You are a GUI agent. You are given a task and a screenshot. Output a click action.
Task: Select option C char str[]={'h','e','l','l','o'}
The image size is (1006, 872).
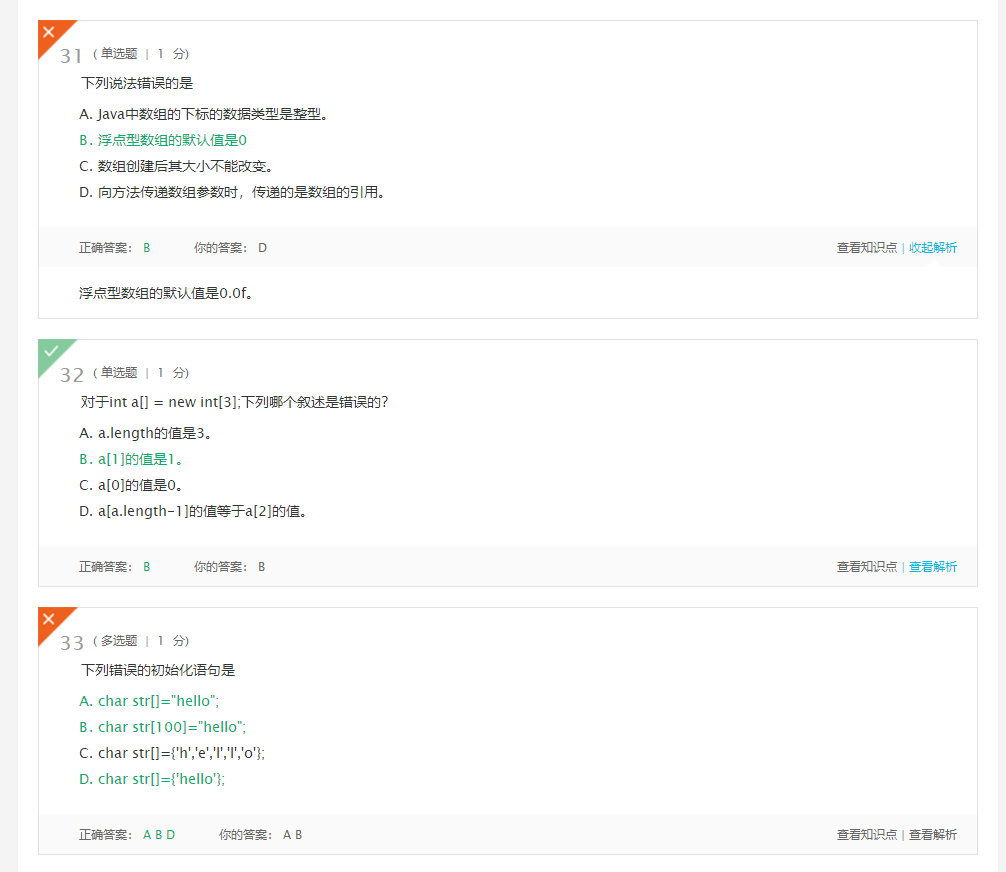tap(173, 753)
